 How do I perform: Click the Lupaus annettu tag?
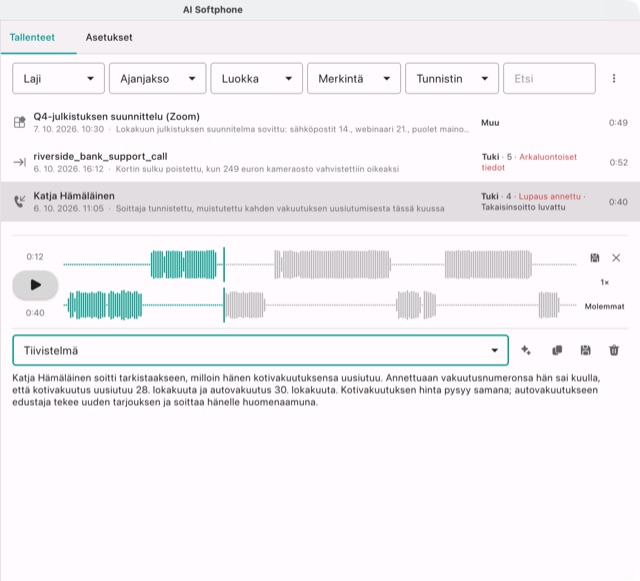(x=549, y=196)
